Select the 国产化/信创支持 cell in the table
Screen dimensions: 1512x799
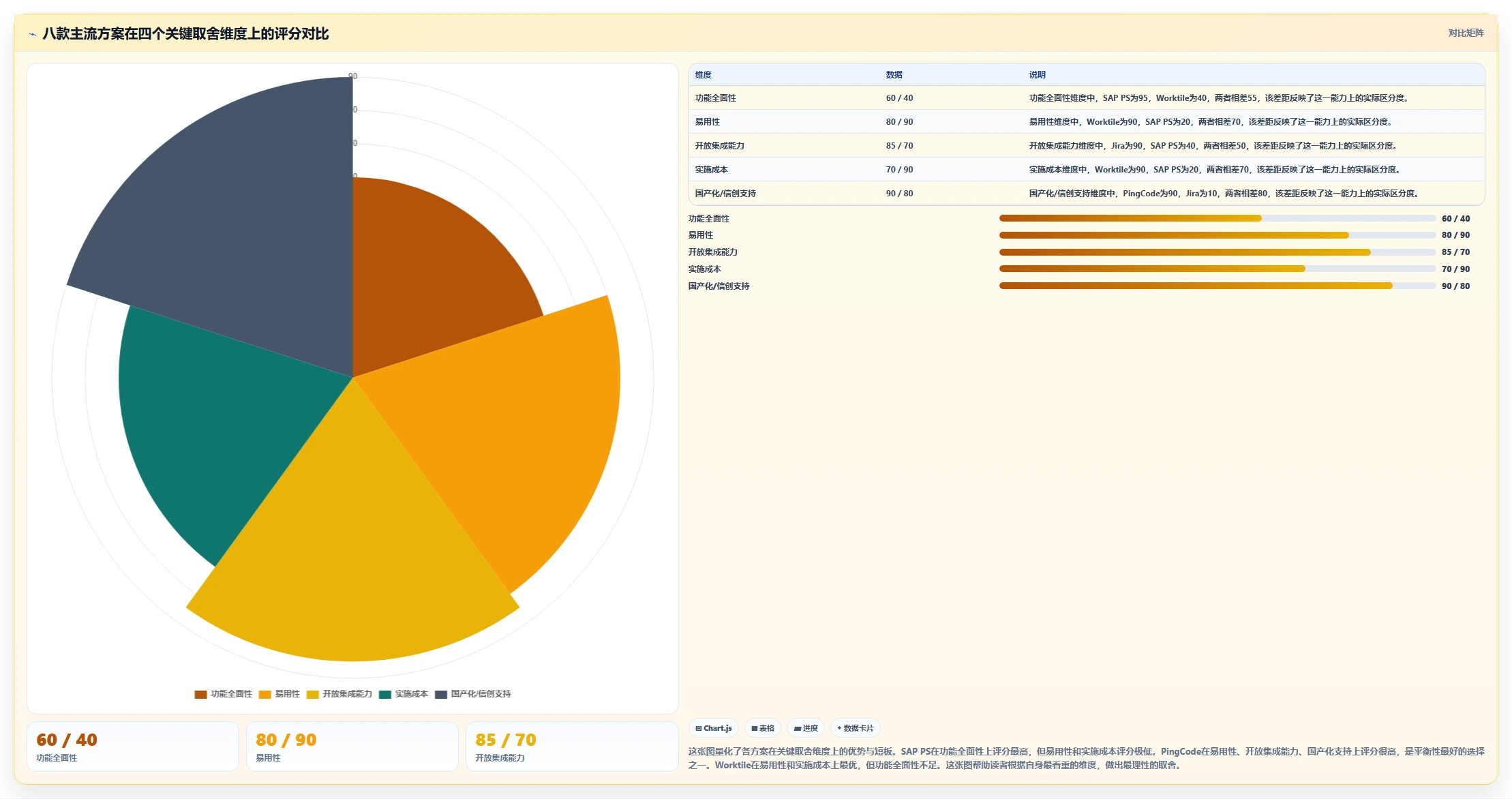pyautogui.click(x=725, y=194)
